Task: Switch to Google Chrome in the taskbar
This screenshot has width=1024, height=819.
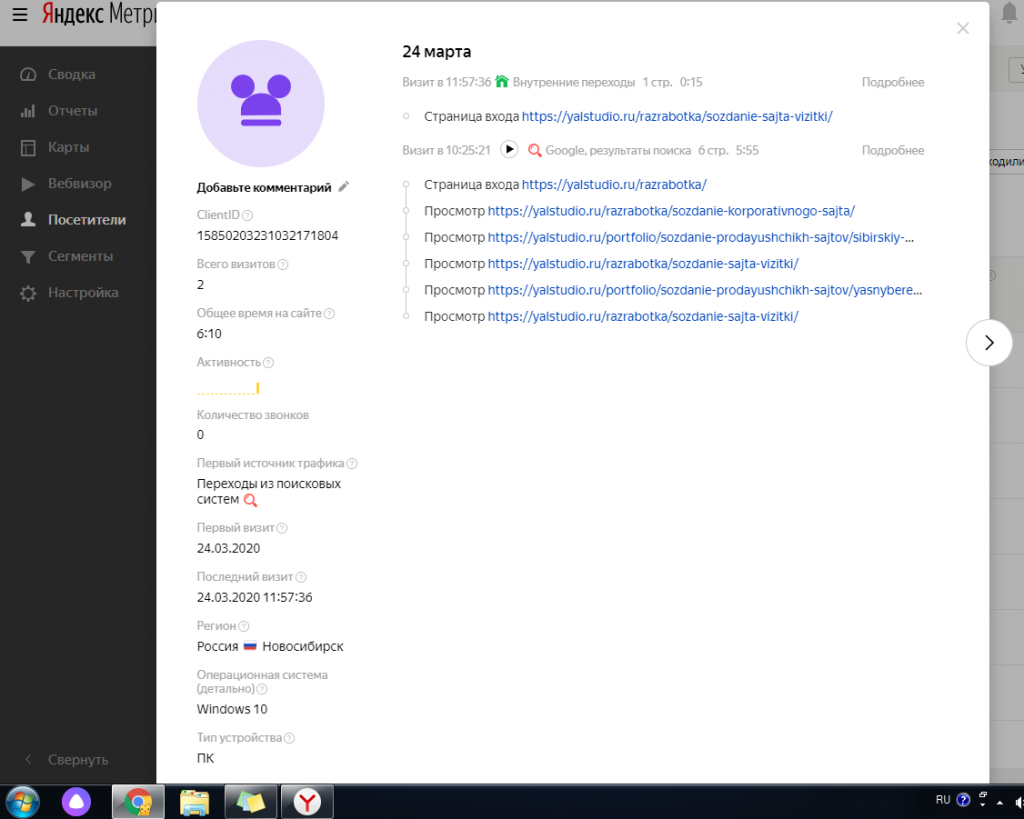Action: pos(138,801)
